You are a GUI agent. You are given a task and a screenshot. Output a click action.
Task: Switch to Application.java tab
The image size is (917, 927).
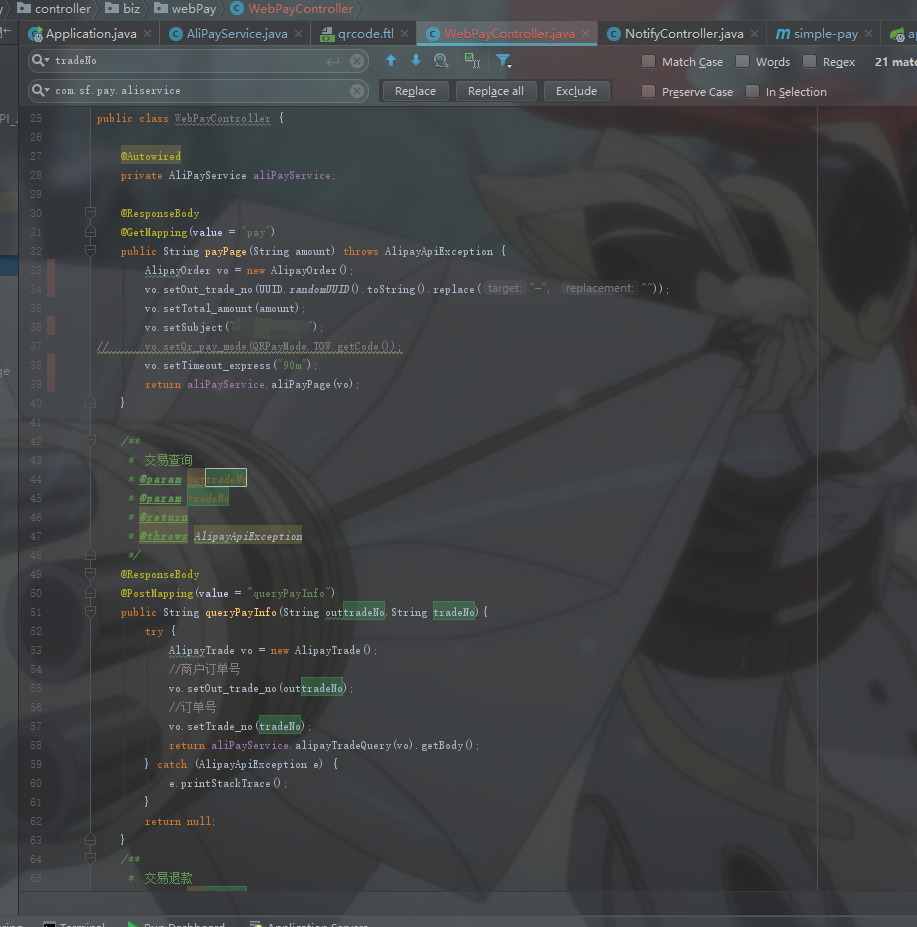91,34
